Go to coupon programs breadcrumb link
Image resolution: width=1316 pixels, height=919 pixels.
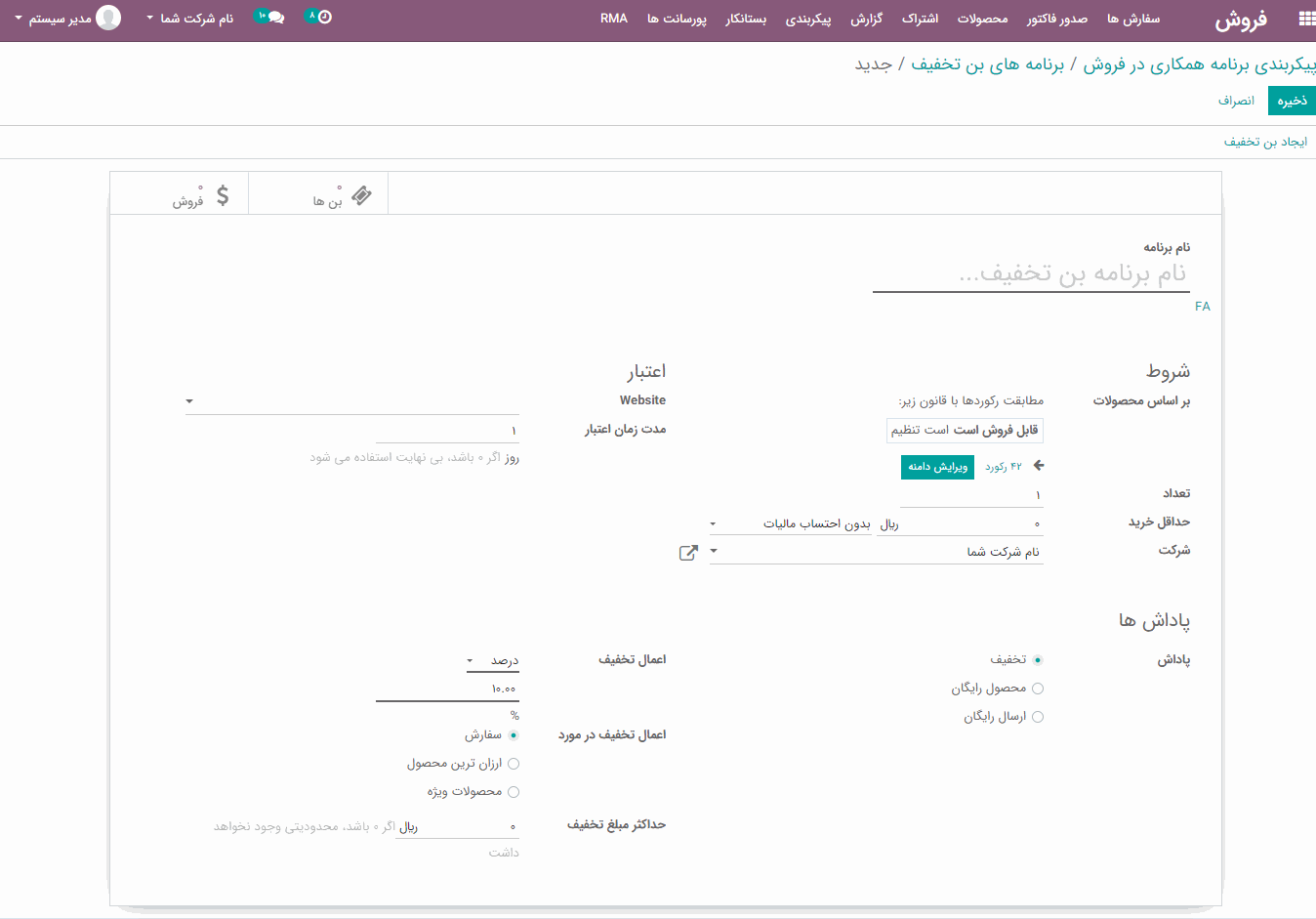click(x=987, y=64)
